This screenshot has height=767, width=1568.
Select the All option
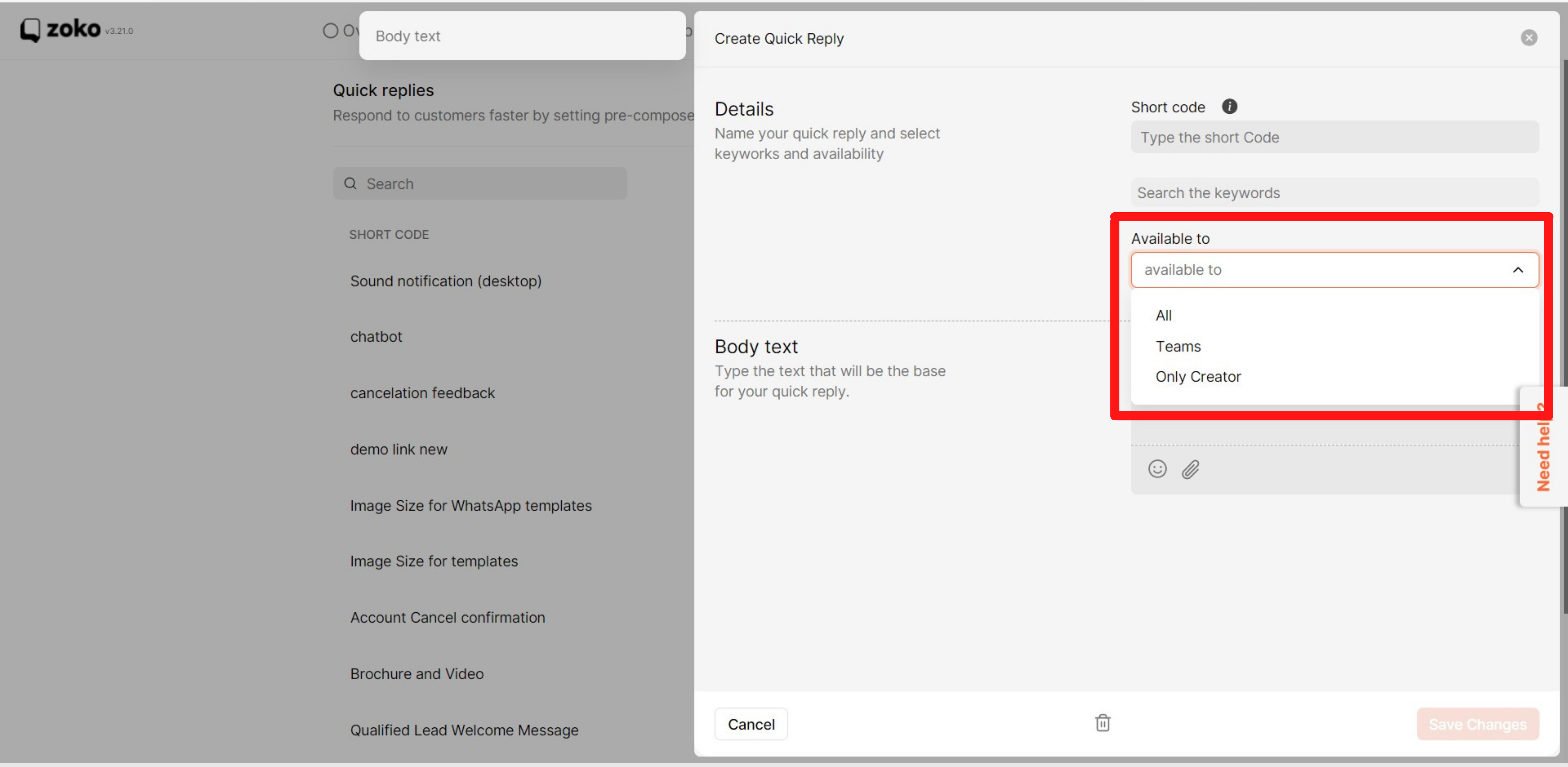[x=1163, y=315]
